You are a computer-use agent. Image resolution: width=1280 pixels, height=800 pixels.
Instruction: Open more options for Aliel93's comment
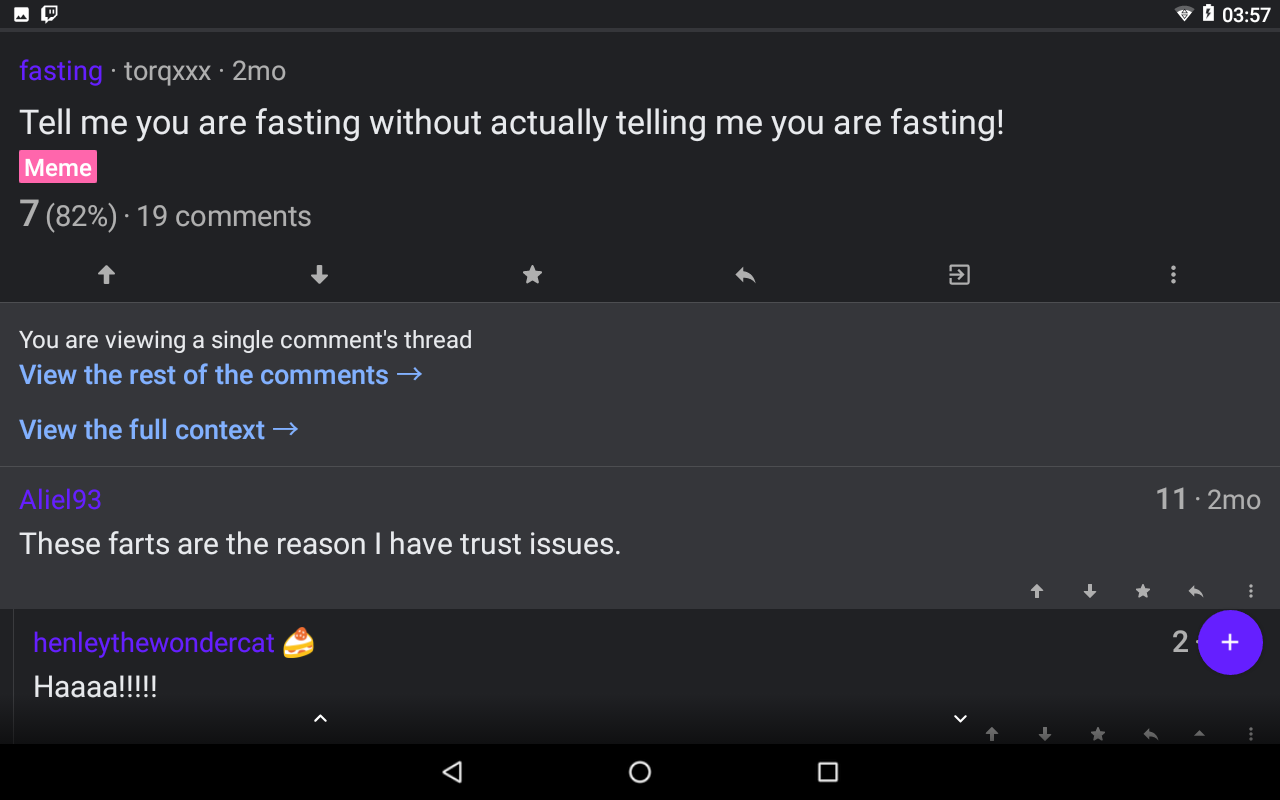pyautogui.click(x=1250, y=591)
